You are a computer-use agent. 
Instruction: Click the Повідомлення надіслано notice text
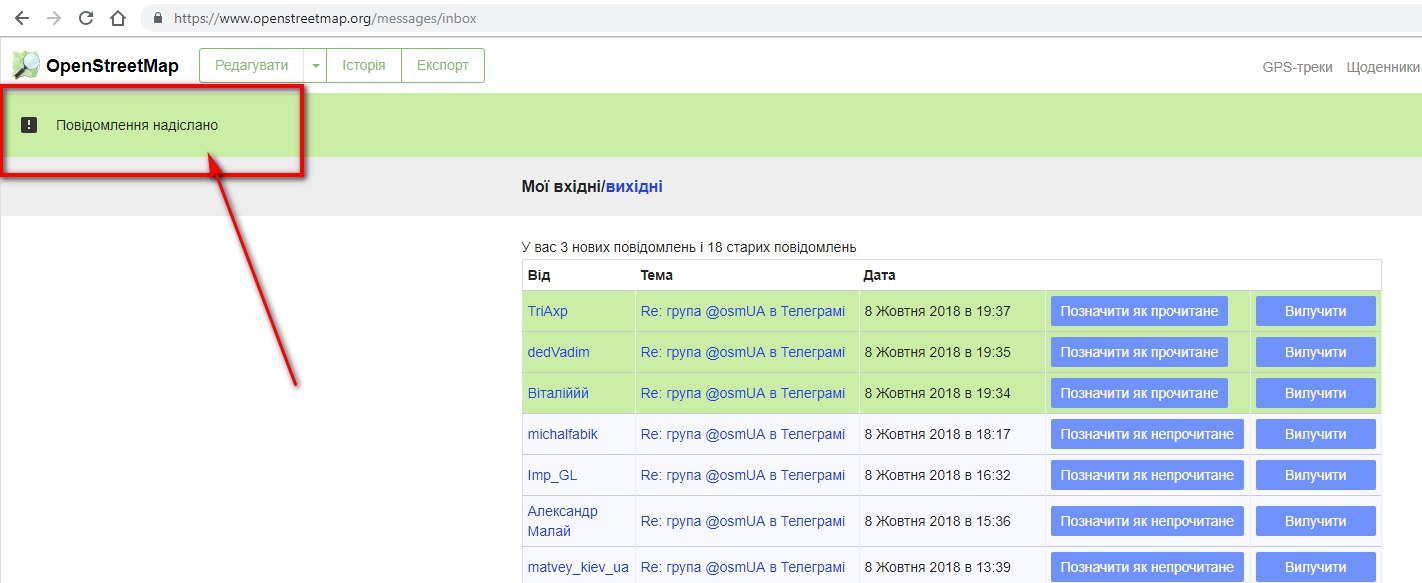(x=137, y=125)
